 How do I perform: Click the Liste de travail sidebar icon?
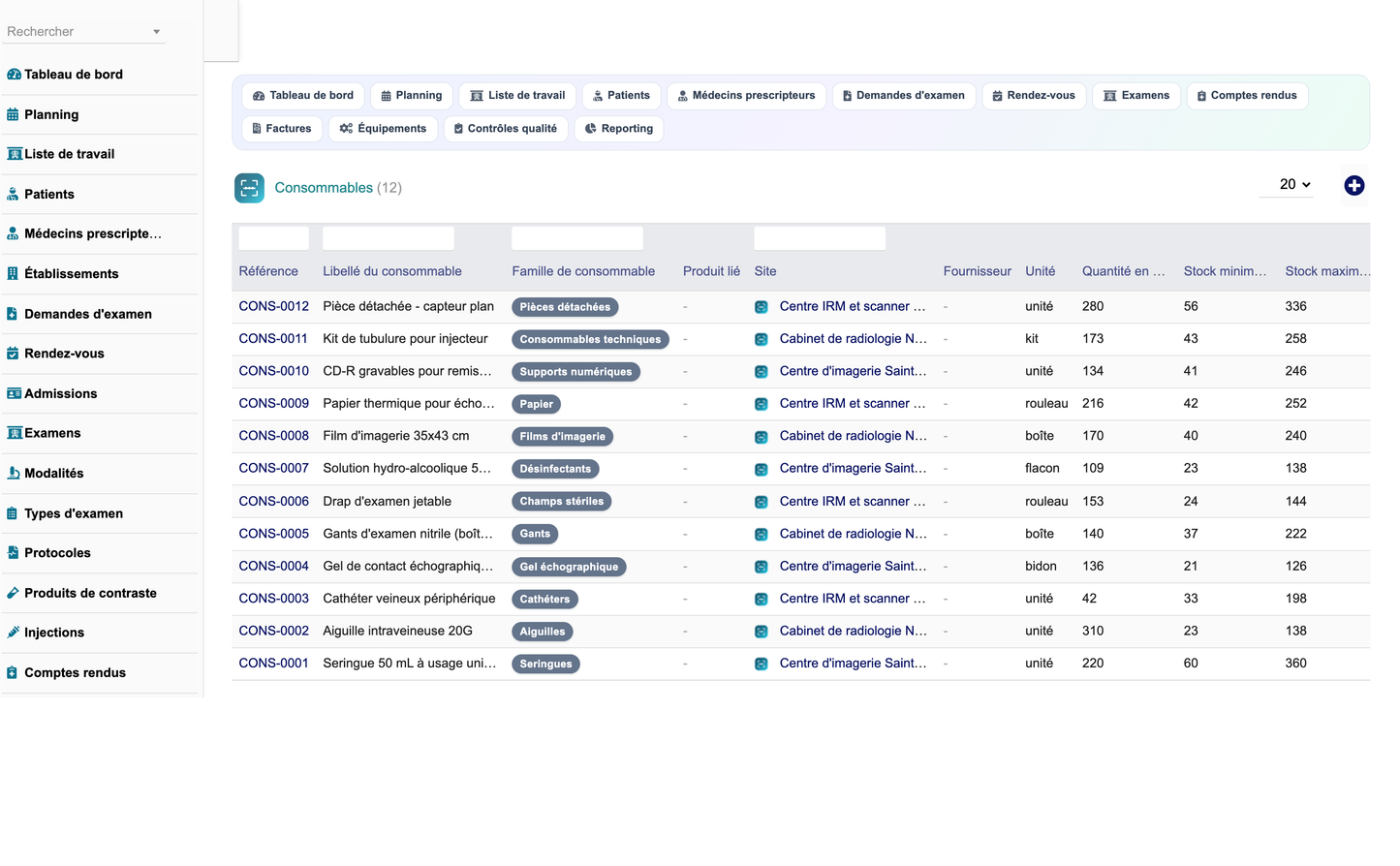click(15, 154)
